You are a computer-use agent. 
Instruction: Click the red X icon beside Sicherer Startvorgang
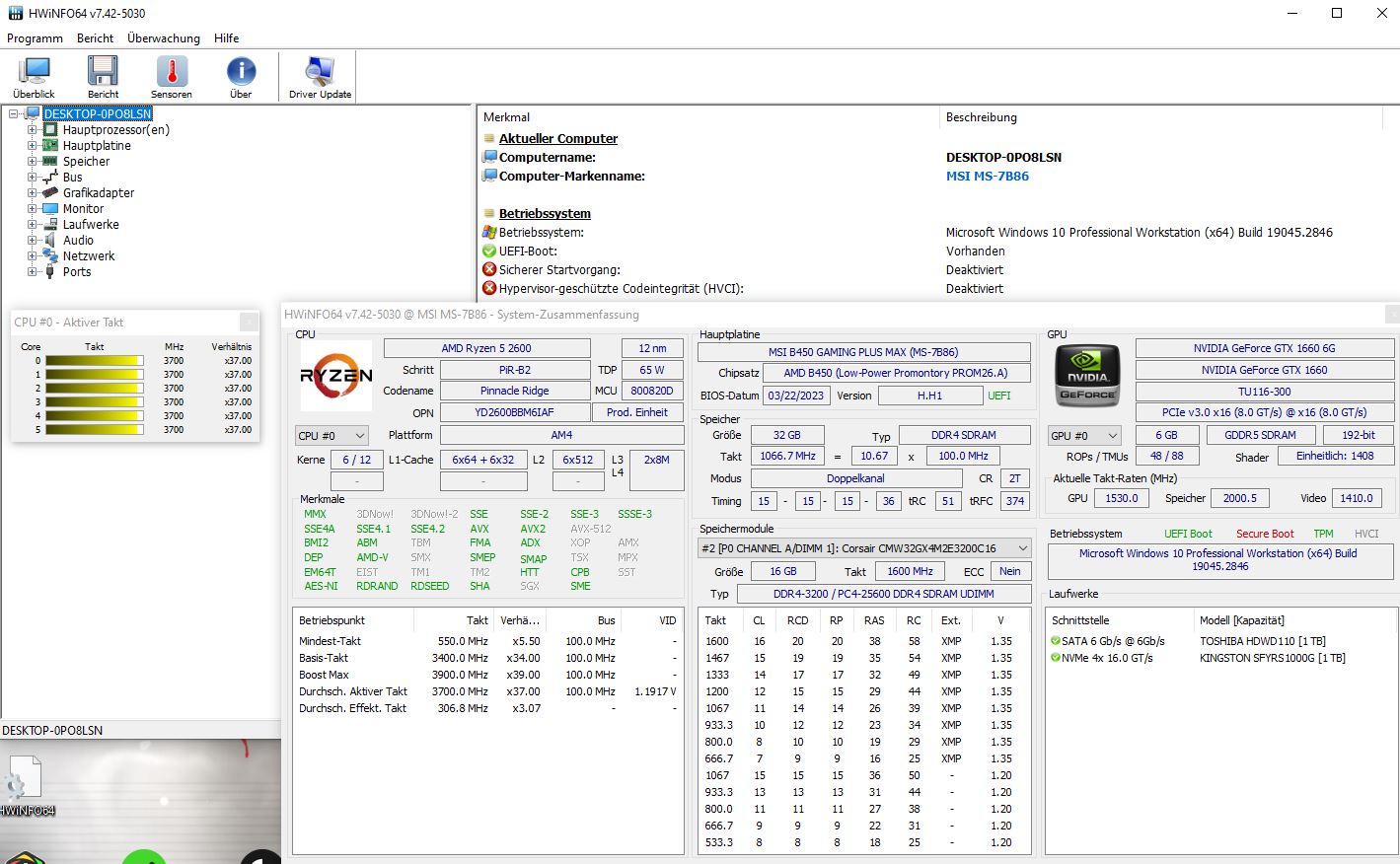click(489, 269)
